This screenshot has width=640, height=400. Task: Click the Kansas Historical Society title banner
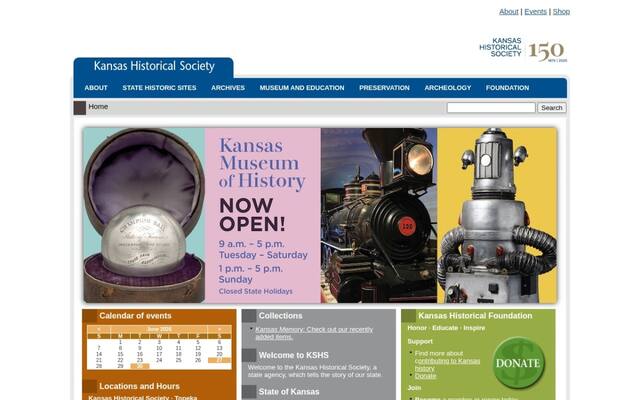(x=154, y=66)
